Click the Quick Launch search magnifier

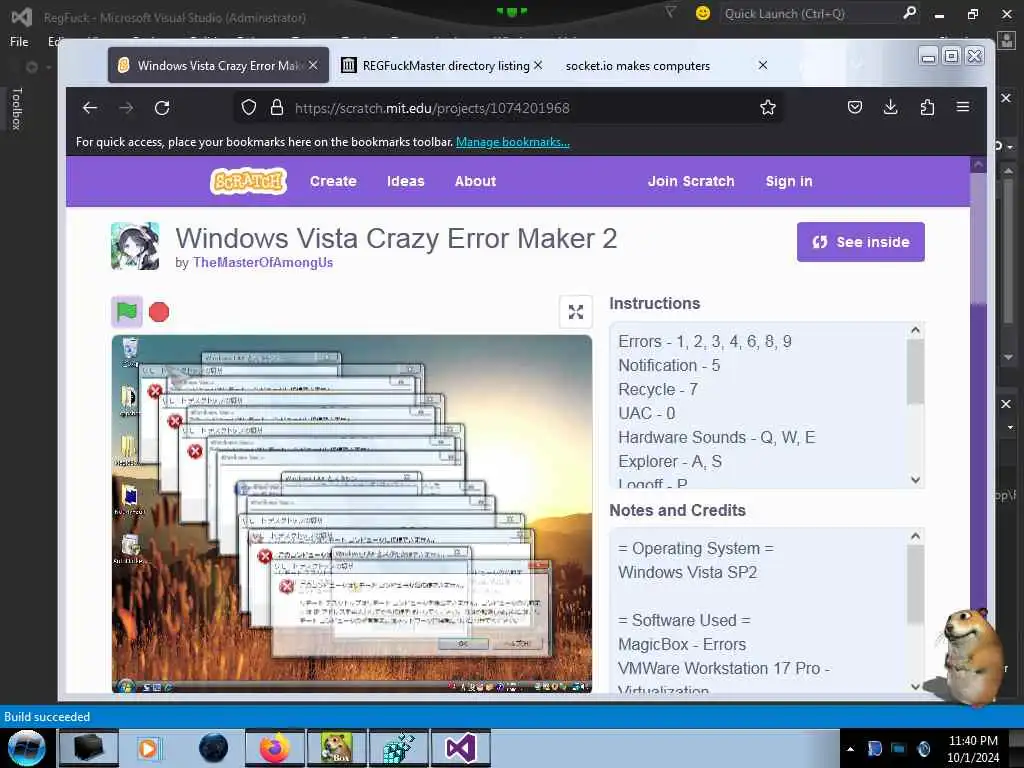[908, 13]
